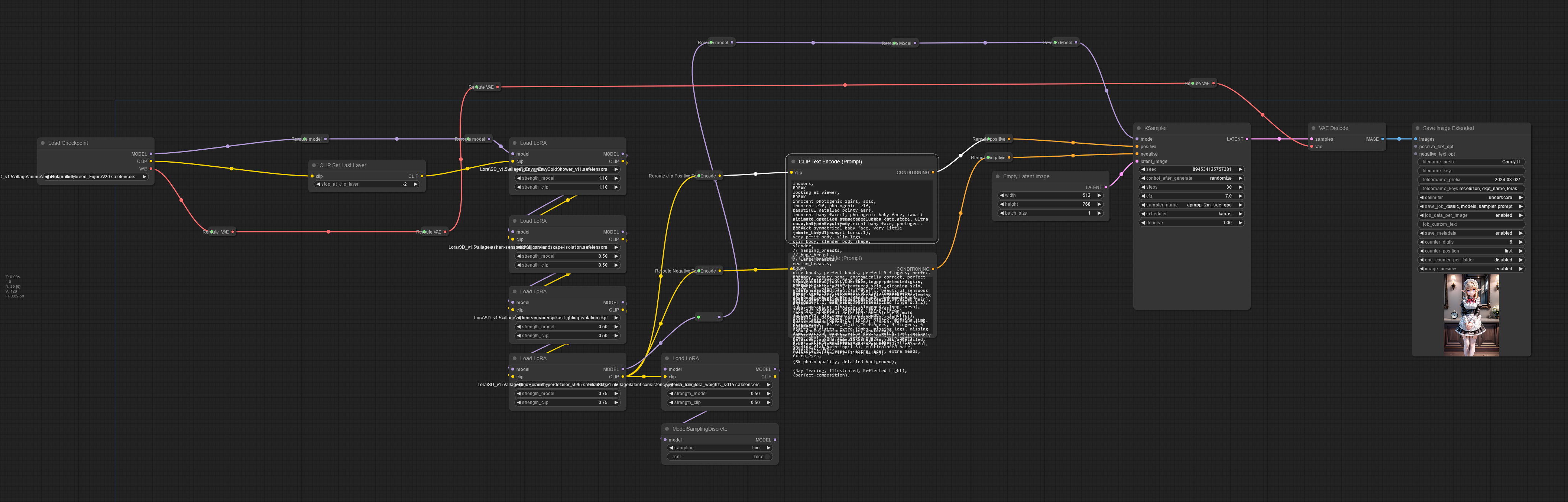Screen dimensions: 1568x502
Task: Click the filename_prefix ComfyUI input field
Action: pyautogui.click(x=1471, y=162)
